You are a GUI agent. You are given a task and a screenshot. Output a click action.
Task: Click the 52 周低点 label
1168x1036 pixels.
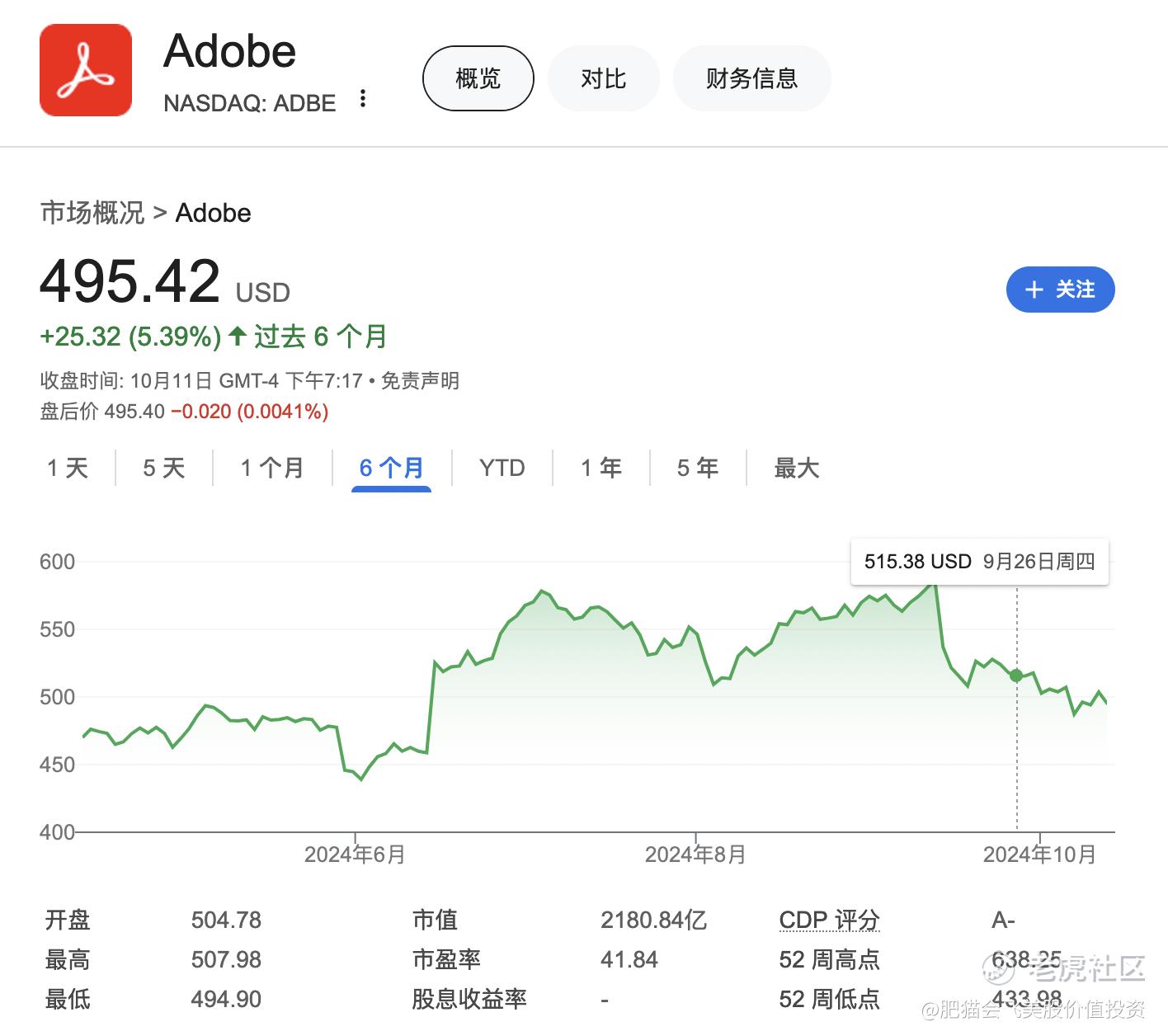(x=830, y=999)
